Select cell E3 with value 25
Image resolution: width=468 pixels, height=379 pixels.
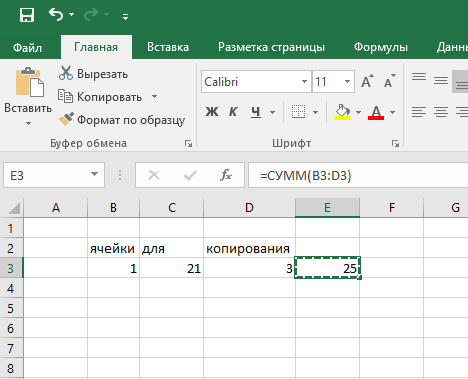point(327,268)
